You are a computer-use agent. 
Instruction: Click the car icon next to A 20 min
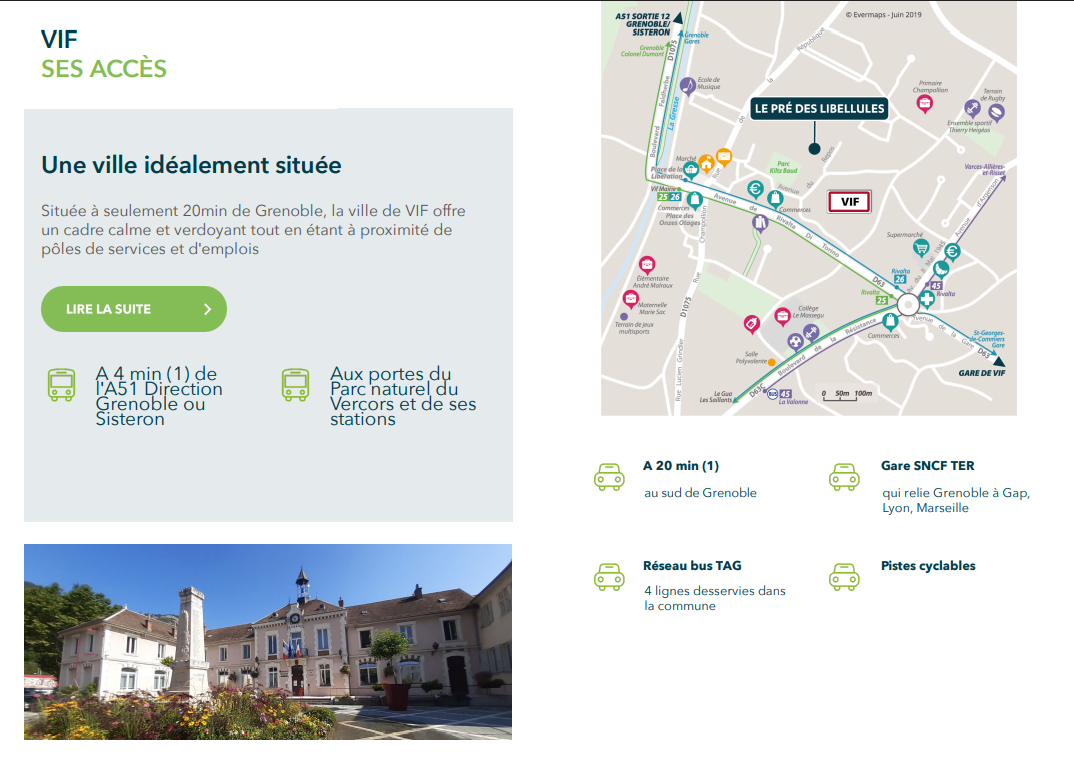point(609,477)
